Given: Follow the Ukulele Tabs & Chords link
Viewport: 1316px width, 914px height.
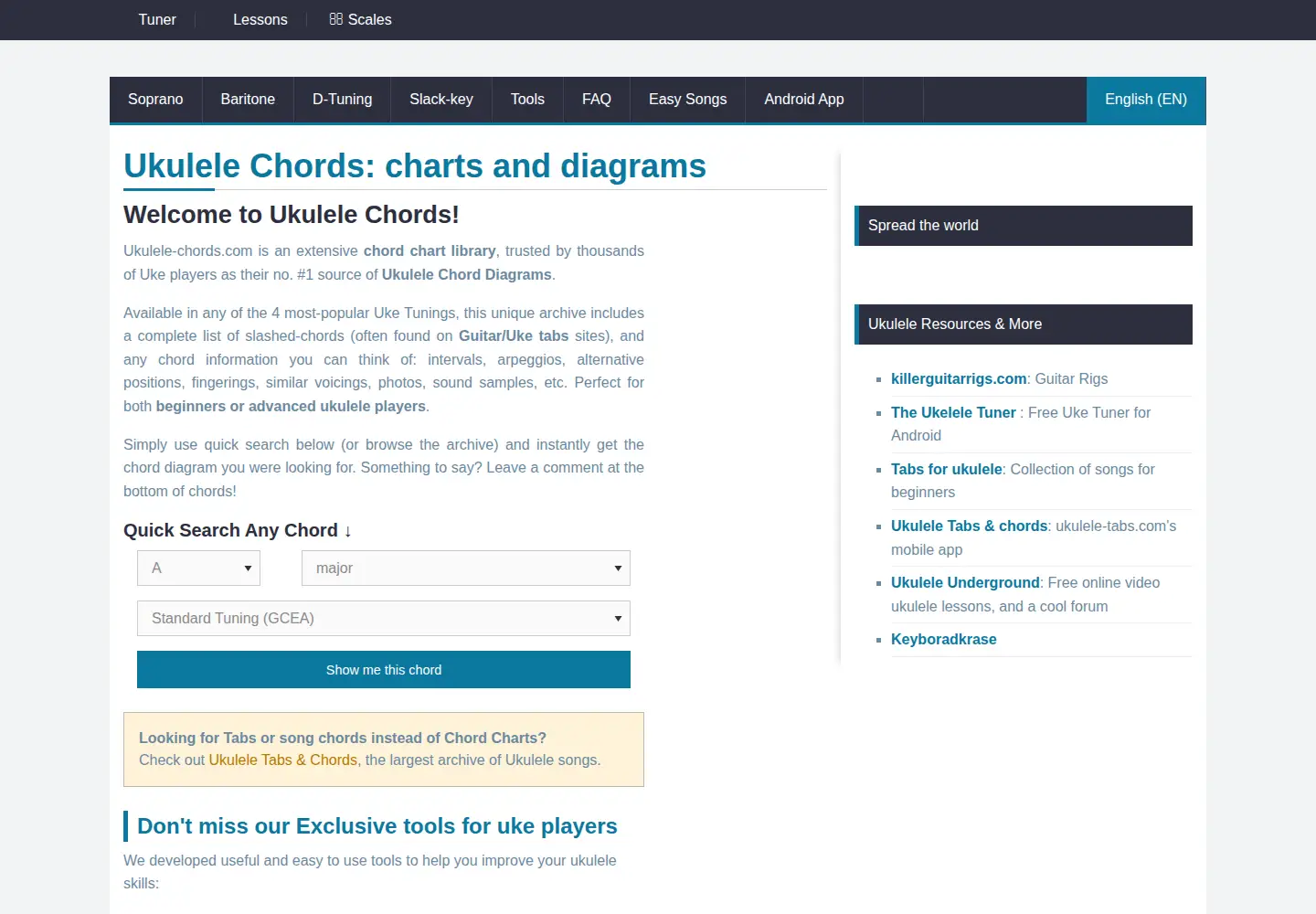Looking at the screenshot, I should [282, 760].
